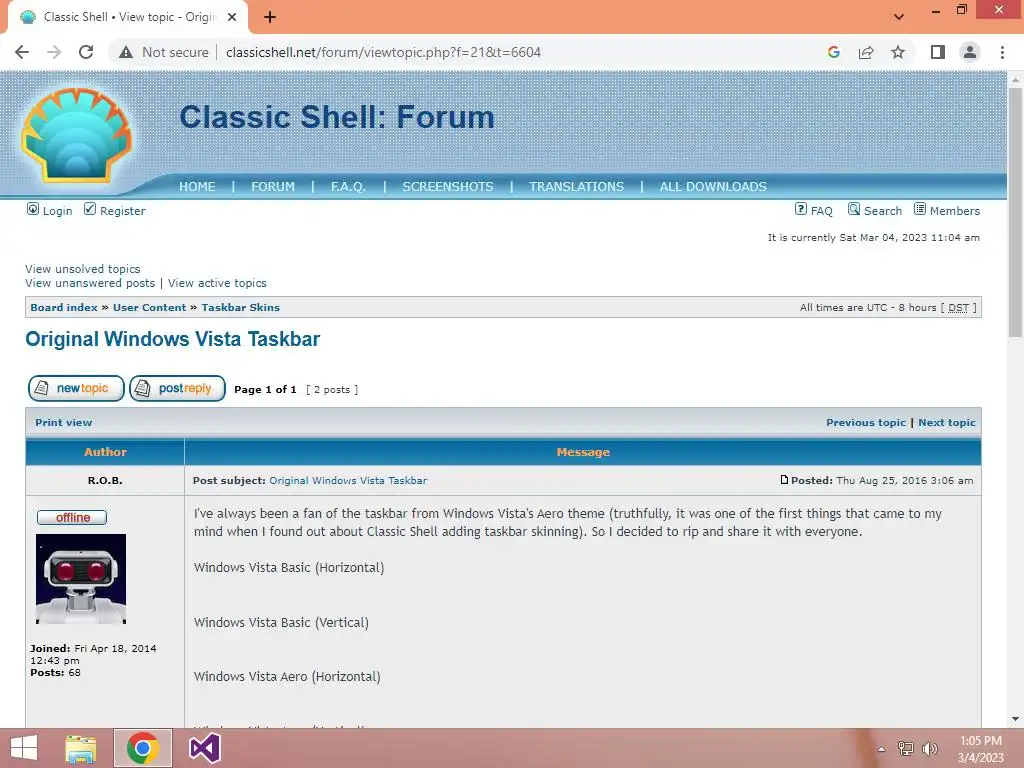
Task: Open the Chrome profile avatar
Action: point(970,52)
